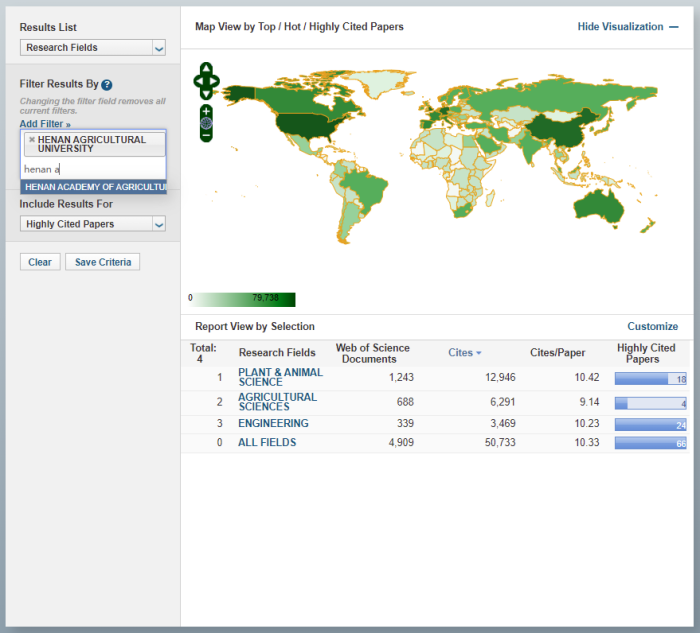Pan the map down with the bottom arrow
700x633 pixels.
coord(206,94)
